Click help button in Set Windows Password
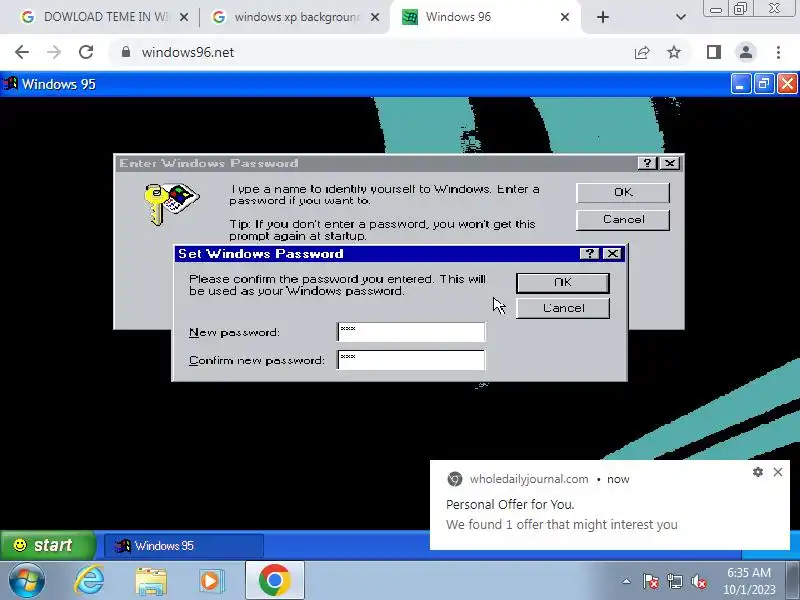 (590, 254)
